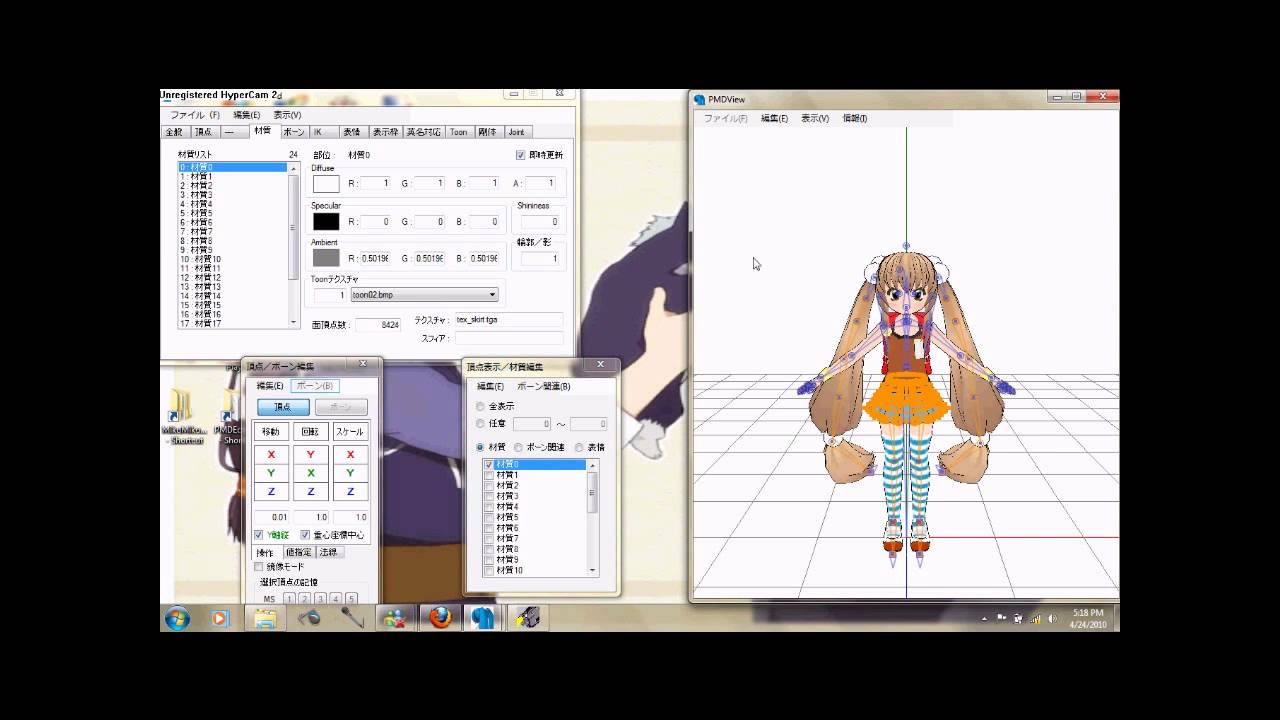Select the green Y move axis button

pyautogui.click(x=271, y=473)
